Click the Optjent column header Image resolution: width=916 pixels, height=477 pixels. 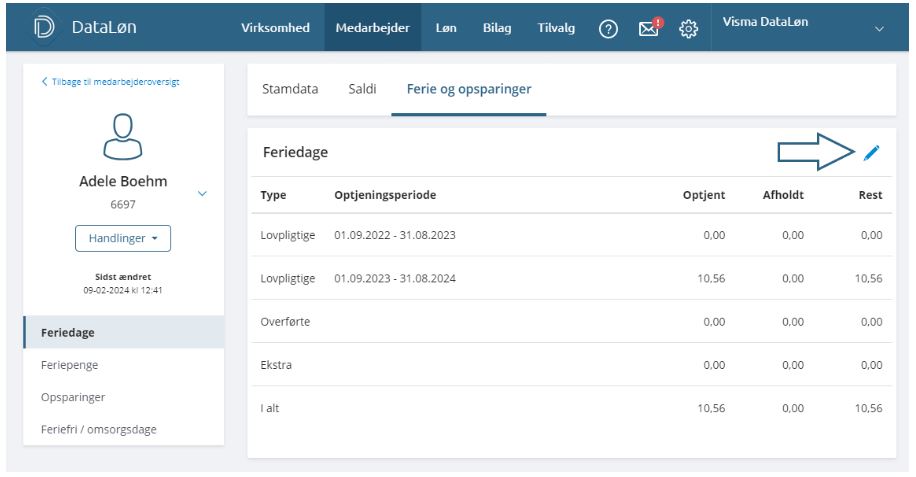click(704, 195)
